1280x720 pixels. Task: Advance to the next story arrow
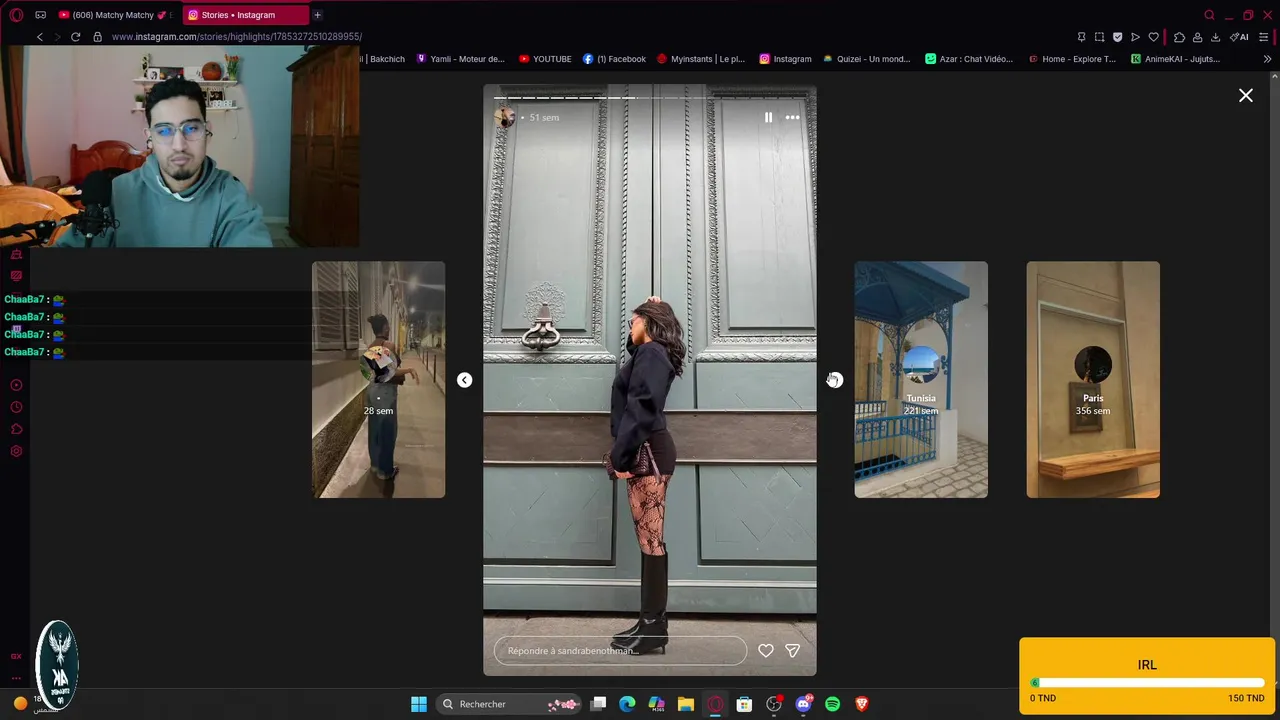(x=835, y=380)
